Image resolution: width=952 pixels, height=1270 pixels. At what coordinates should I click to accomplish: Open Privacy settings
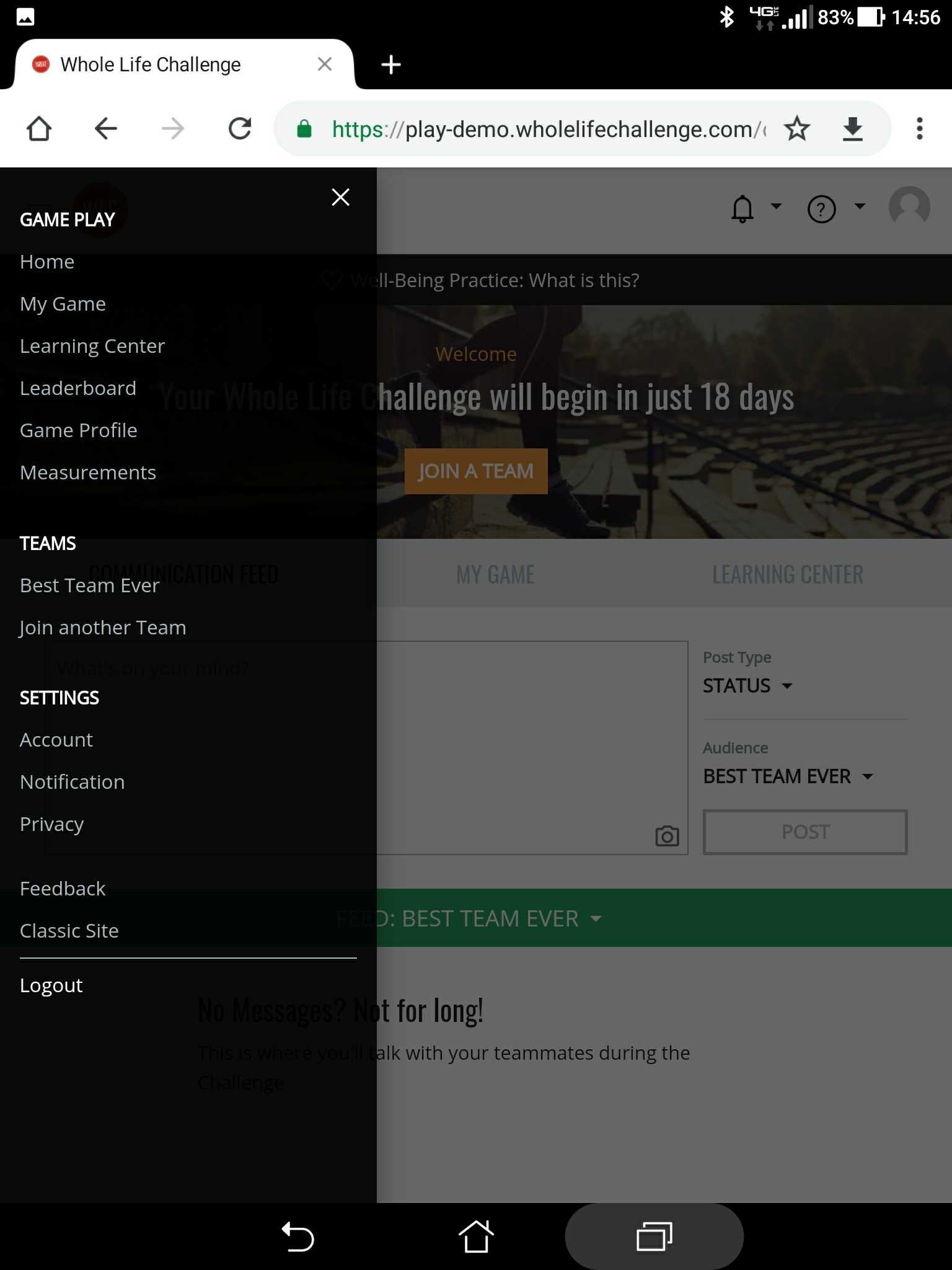pyautogui.click(x=52, y=824)
